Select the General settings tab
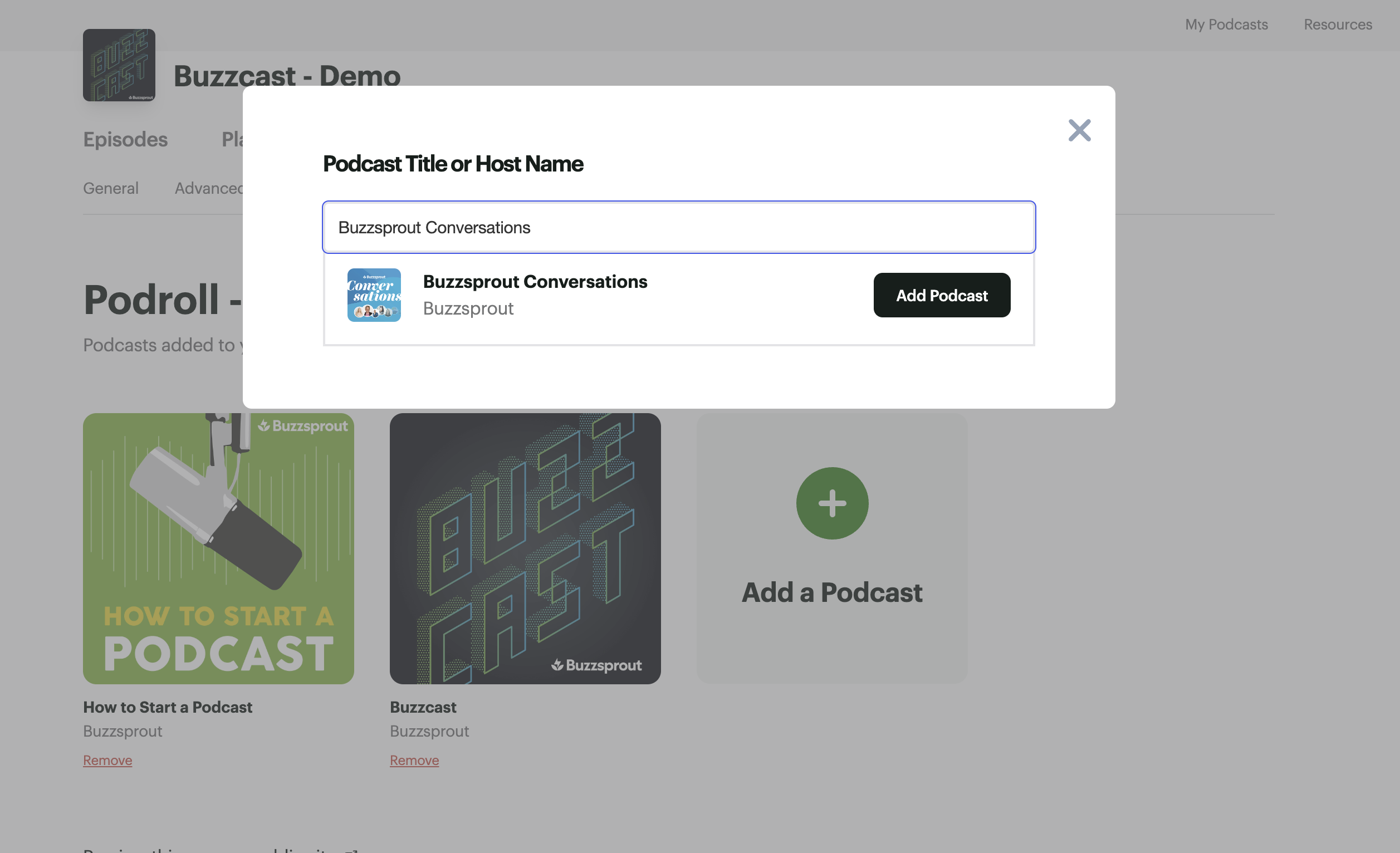Viewport: 1400px width, 853px height. (x=111, y=188)
